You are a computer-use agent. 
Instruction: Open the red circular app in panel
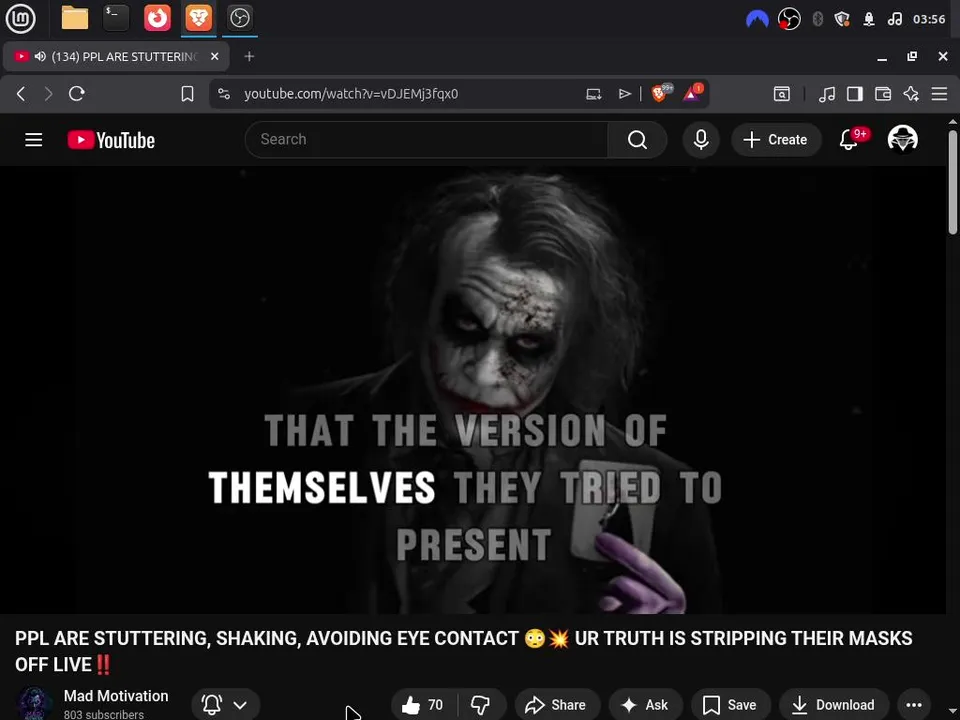(157, 18)
